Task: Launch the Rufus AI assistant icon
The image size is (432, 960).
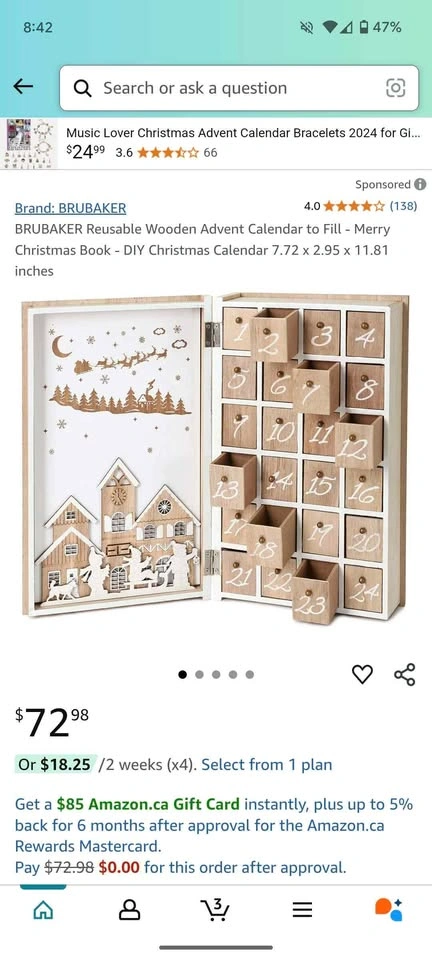Action: [389, 910]
